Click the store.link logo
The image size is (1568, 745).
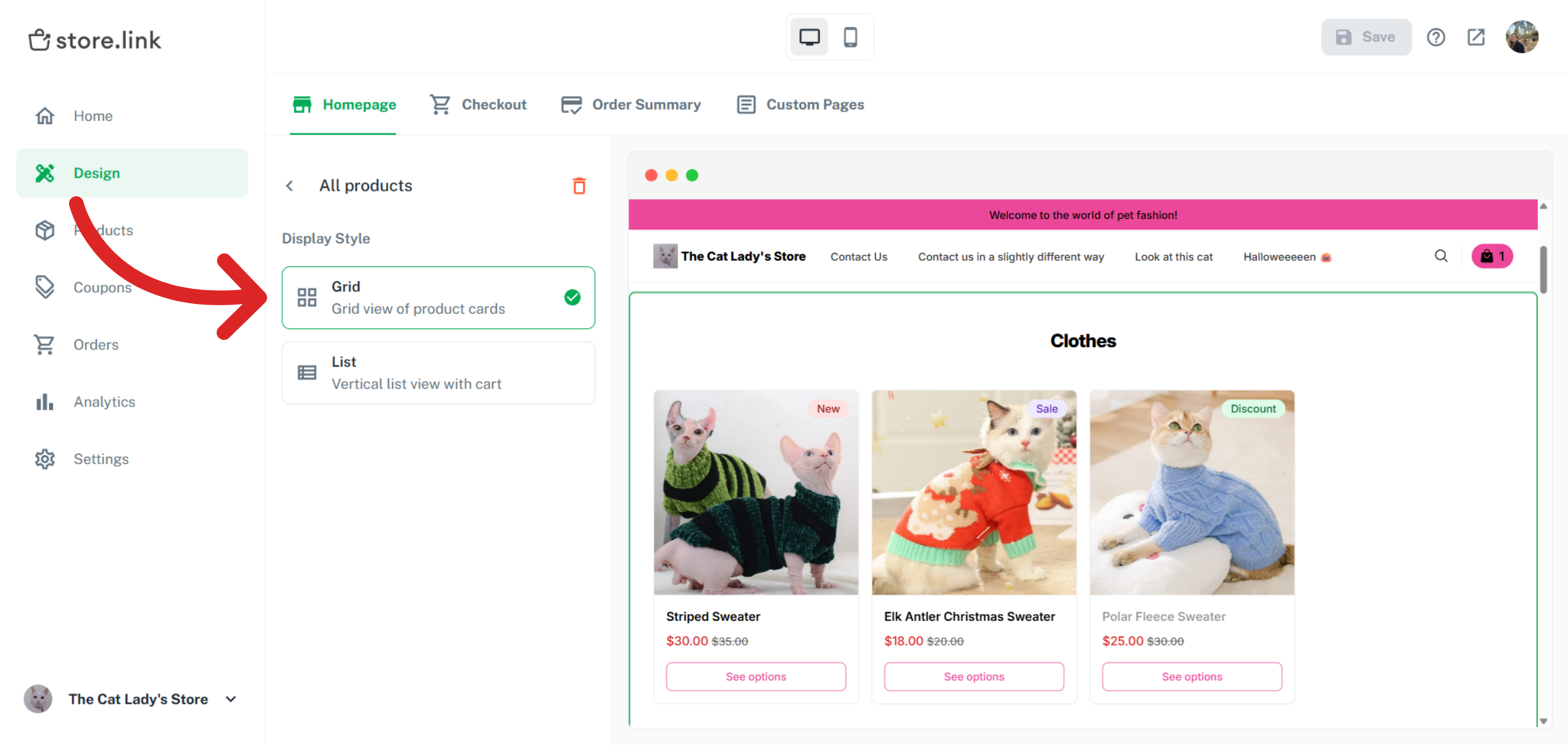pyautogui.click(x=95, y=40)
